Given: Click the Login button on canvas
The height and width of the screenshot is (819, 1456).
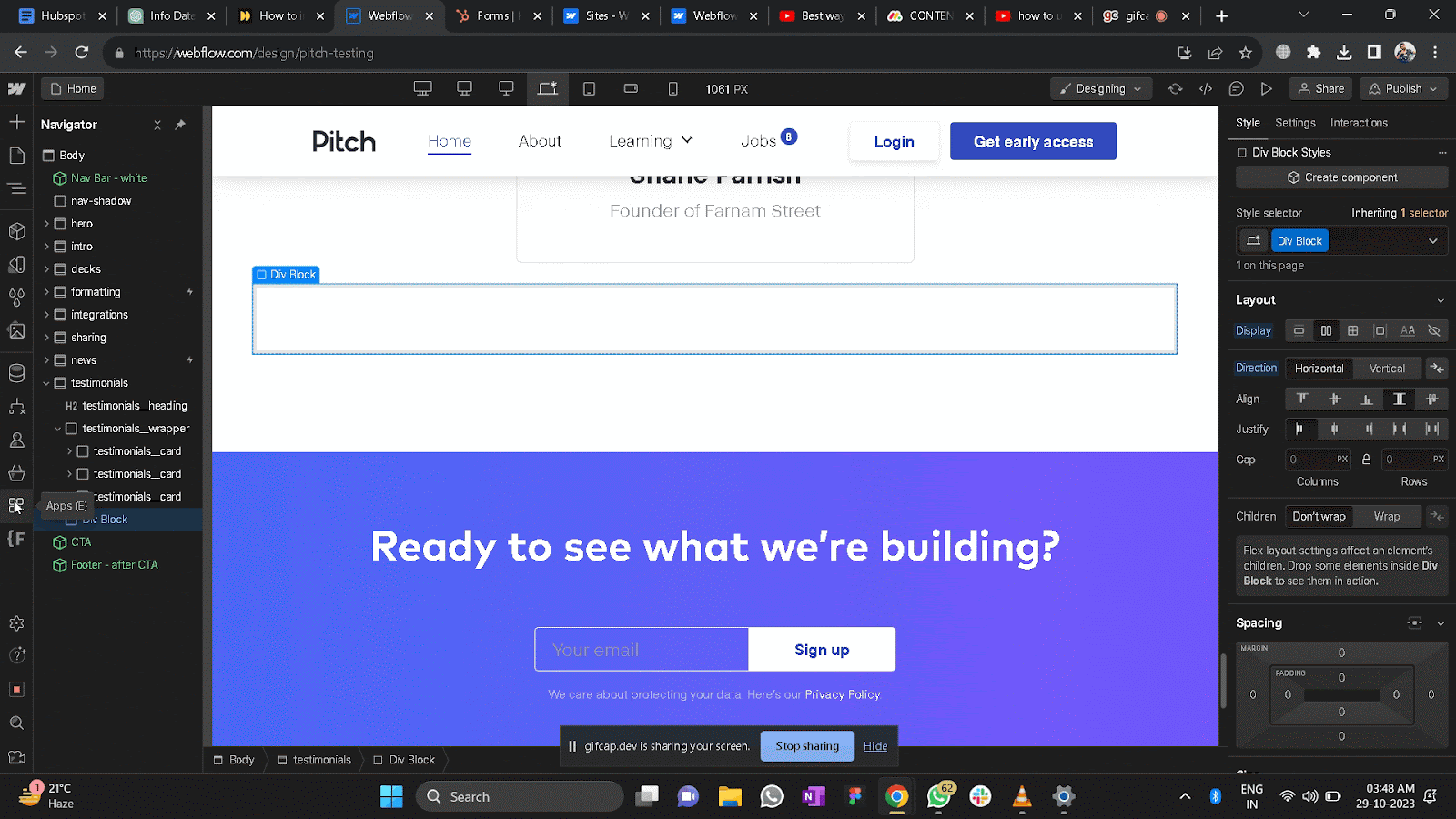Looking at the screenshot, I should pyautogui.click(x=894, y=141).
